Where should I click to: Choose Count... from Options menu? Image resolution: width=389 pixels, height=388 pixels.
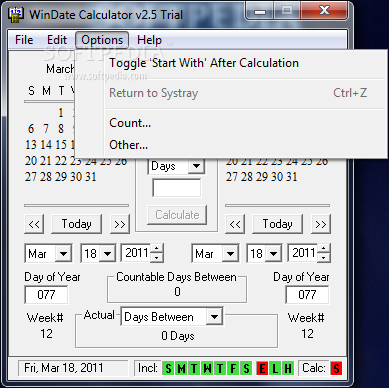click(130, 123)
